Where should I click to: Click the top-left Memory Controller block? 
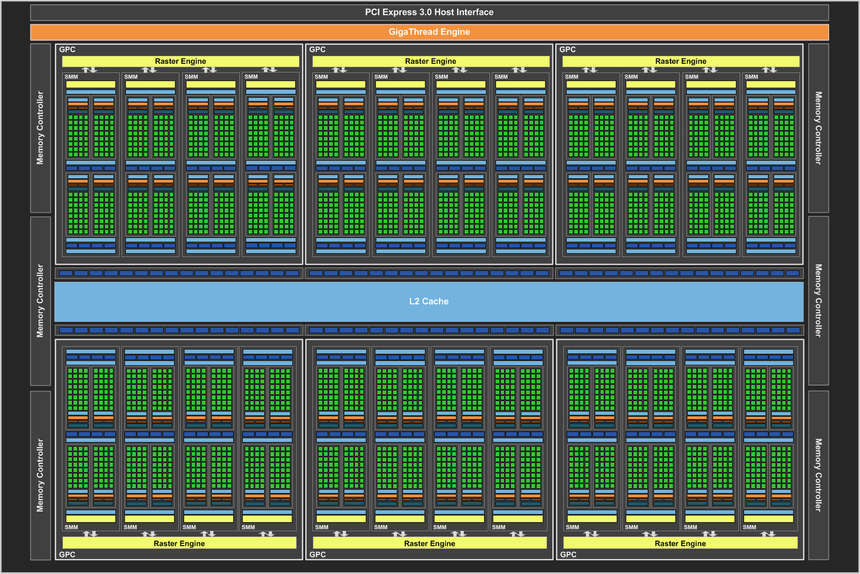pyautogui.click(x=41, y=129)
